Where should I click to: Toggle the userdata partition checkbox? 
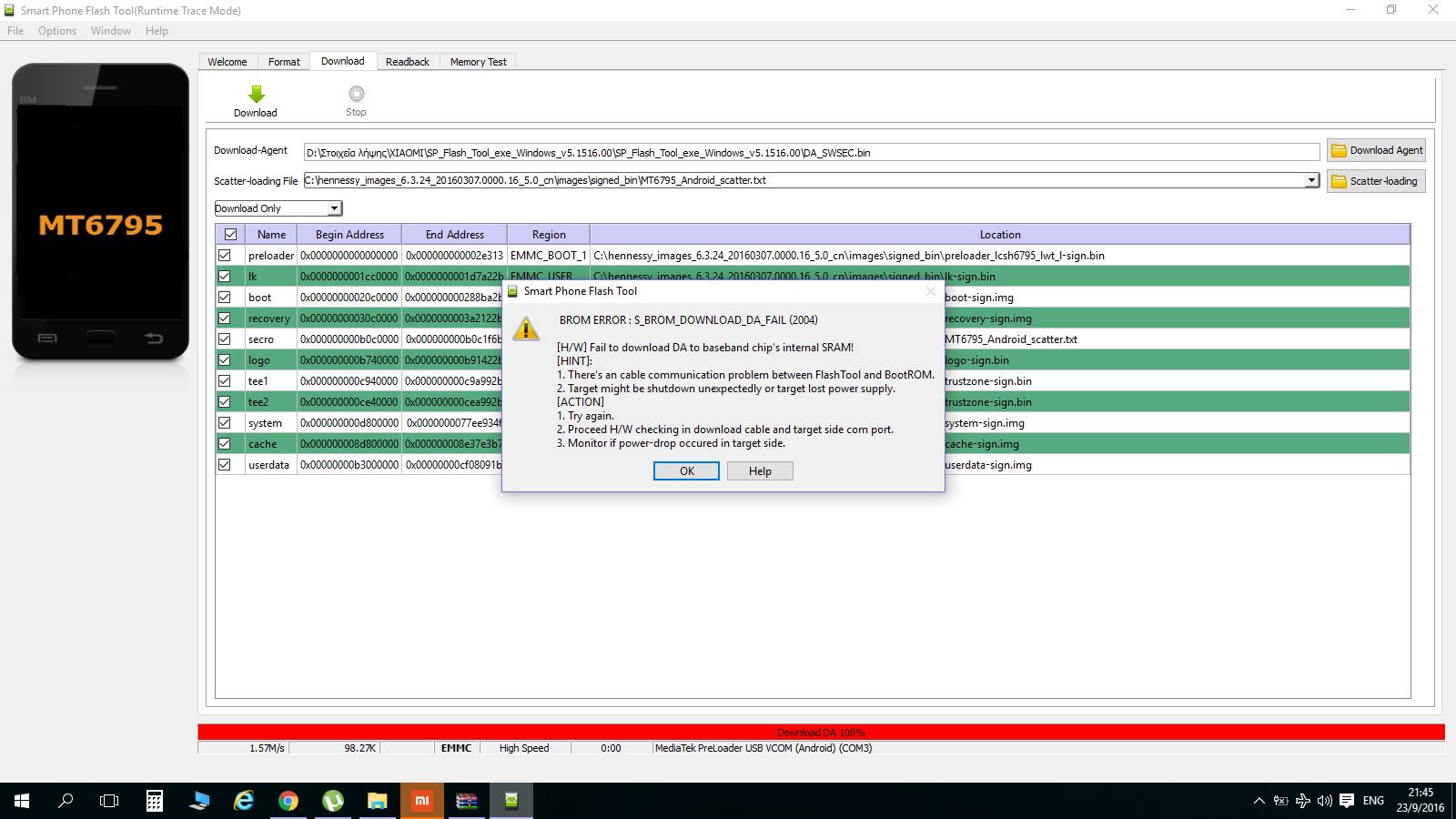coord(225,465)
